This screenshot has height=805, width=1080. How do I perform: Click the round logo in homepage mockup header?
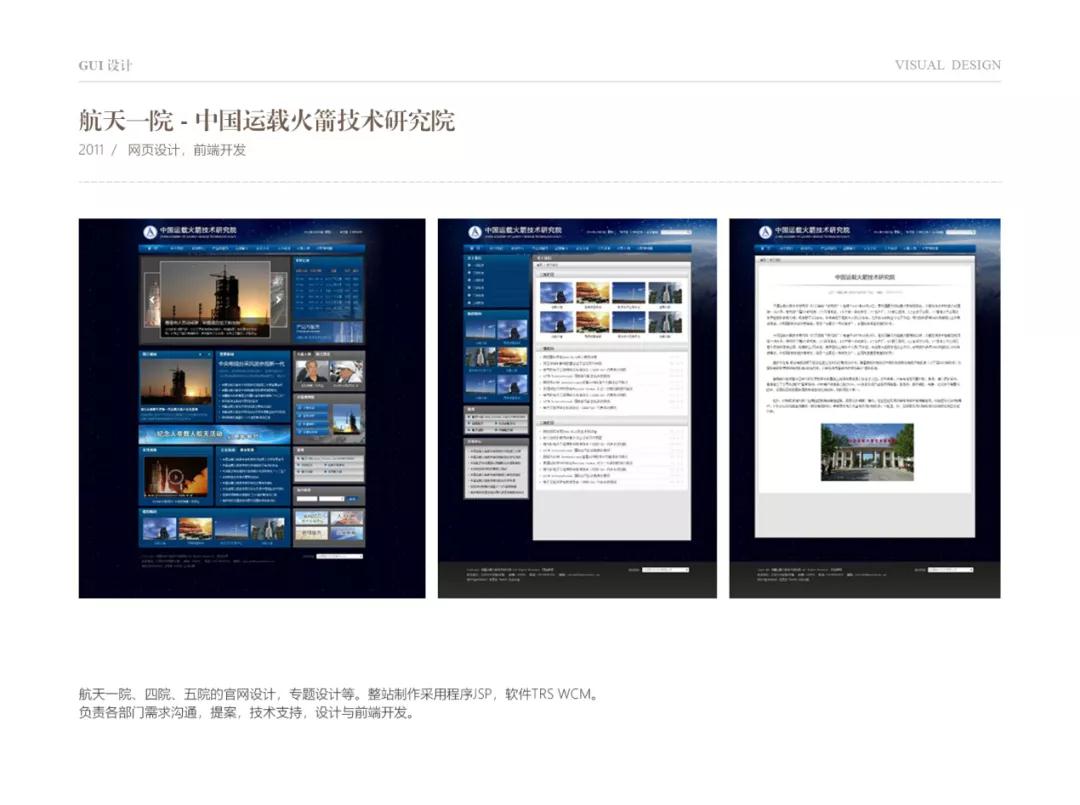[150, 232]
